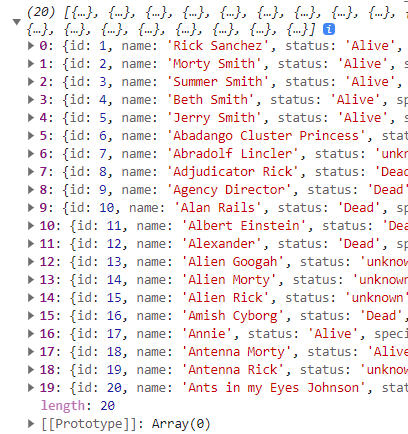Click the 'Beth Smith' name string
The height and width of the screenshot is (434, 408).
tap(210, 100)
